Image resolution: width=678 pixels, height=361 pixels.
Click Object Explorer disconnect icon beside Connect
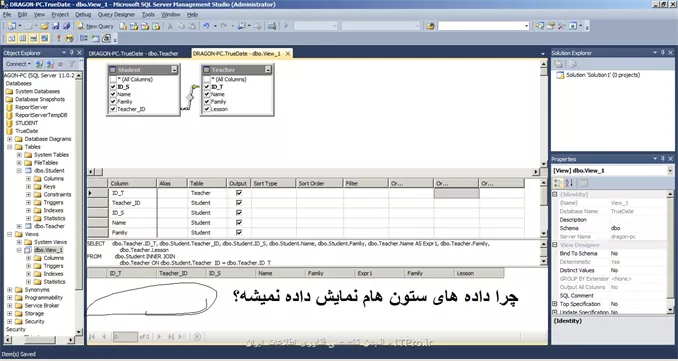click(50, 64)
